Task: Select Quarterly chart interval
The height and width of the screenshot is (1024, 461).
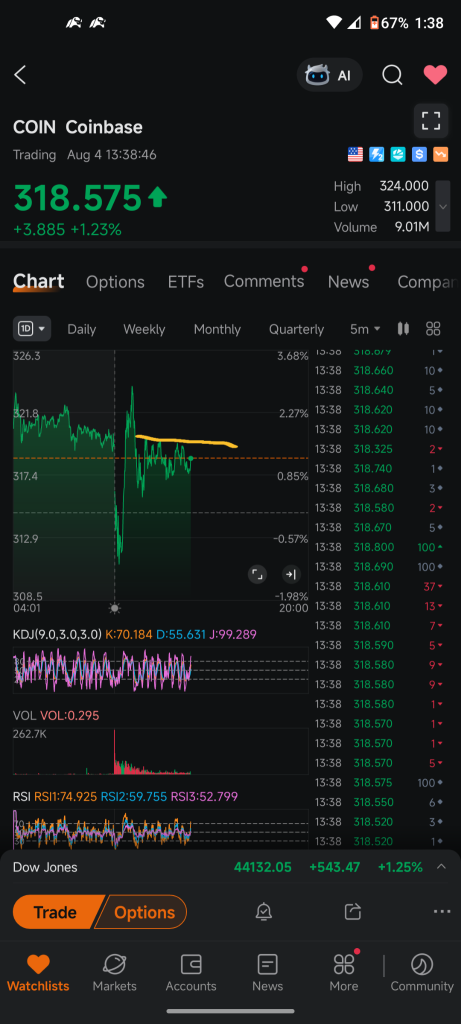Action: [296, 329]
